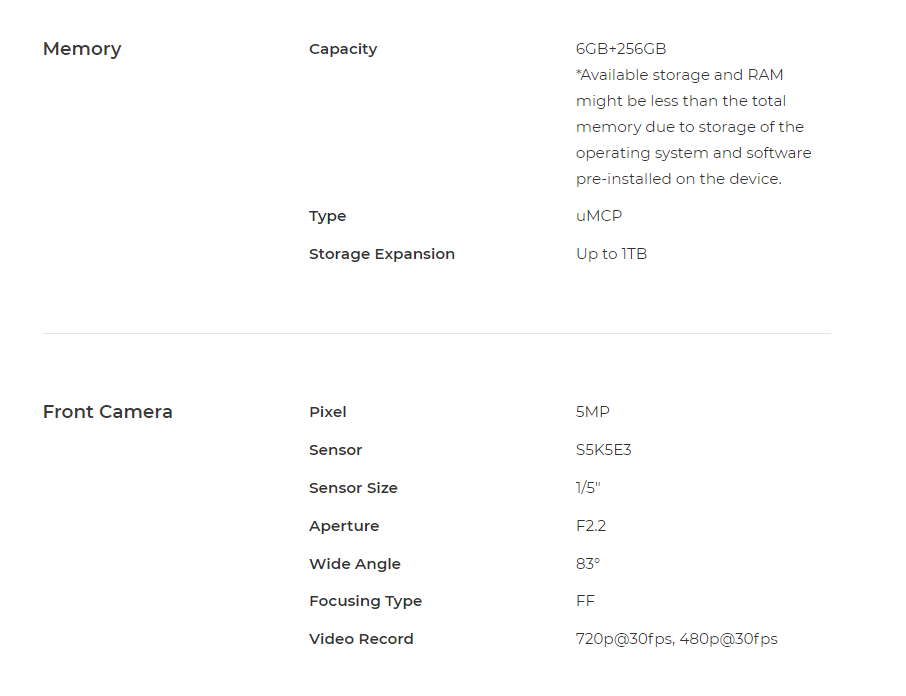Select the Wide Angle label

point(354,564)
